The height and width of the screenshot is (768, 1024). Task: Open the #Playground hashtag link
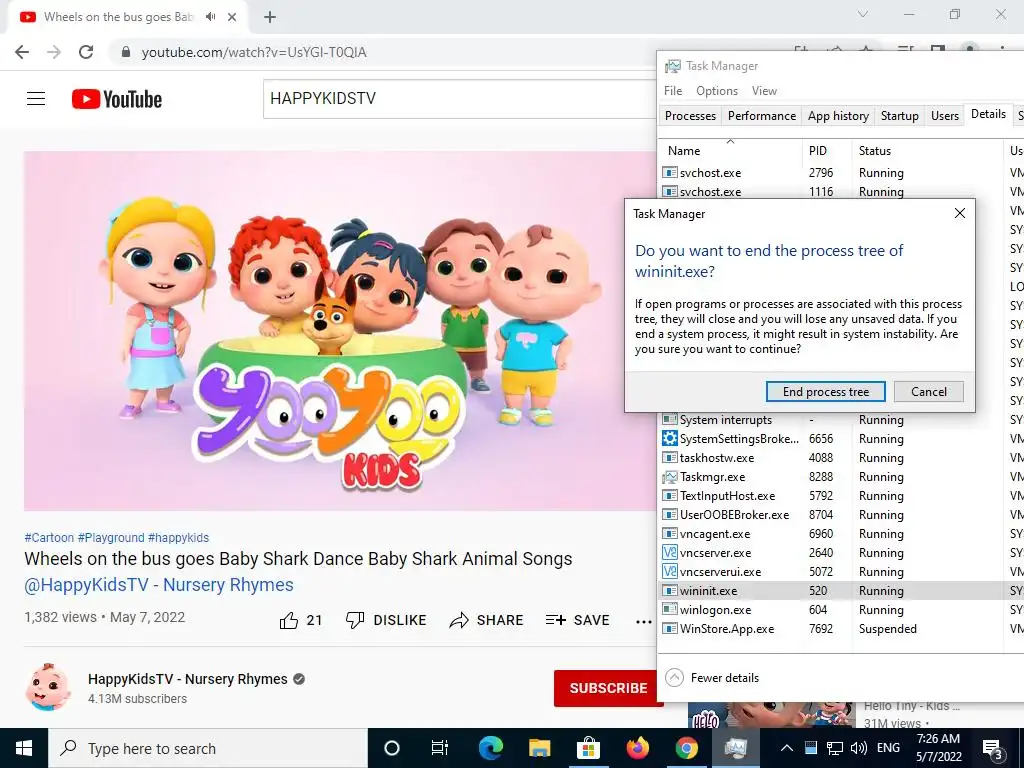pos(111,537)
